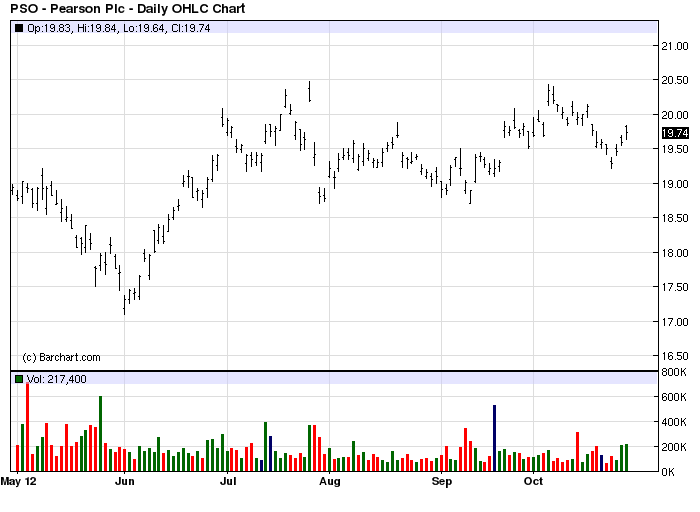Click the 'Aug' date axis label
This screenshot has height=512, width=700.
330,482
